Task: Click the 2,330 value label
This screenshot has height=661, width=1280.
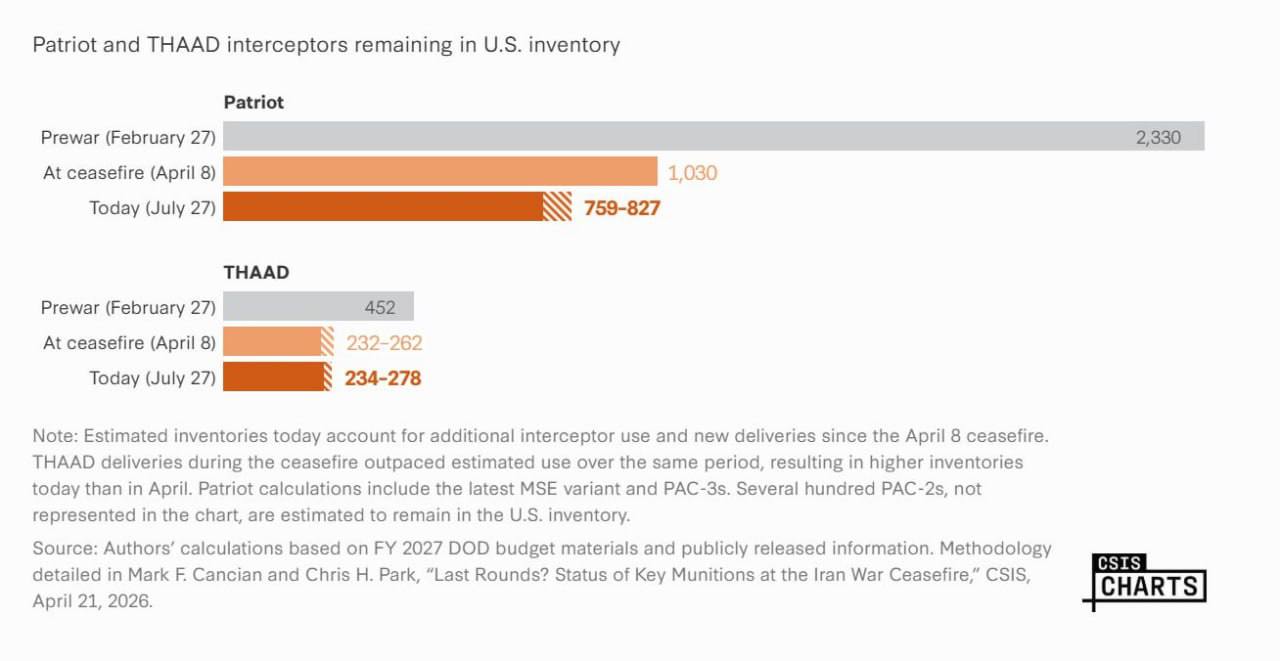Action: (1158, 137)
